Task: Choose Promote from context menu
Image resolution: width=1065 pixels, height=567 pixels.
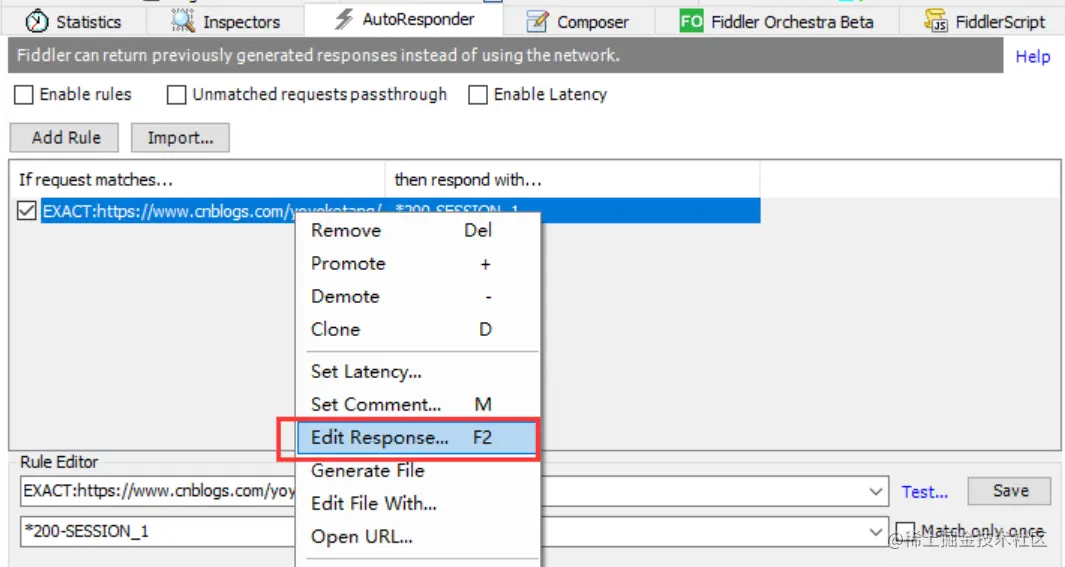Action: pyautogui.click(x=418, y=263)
